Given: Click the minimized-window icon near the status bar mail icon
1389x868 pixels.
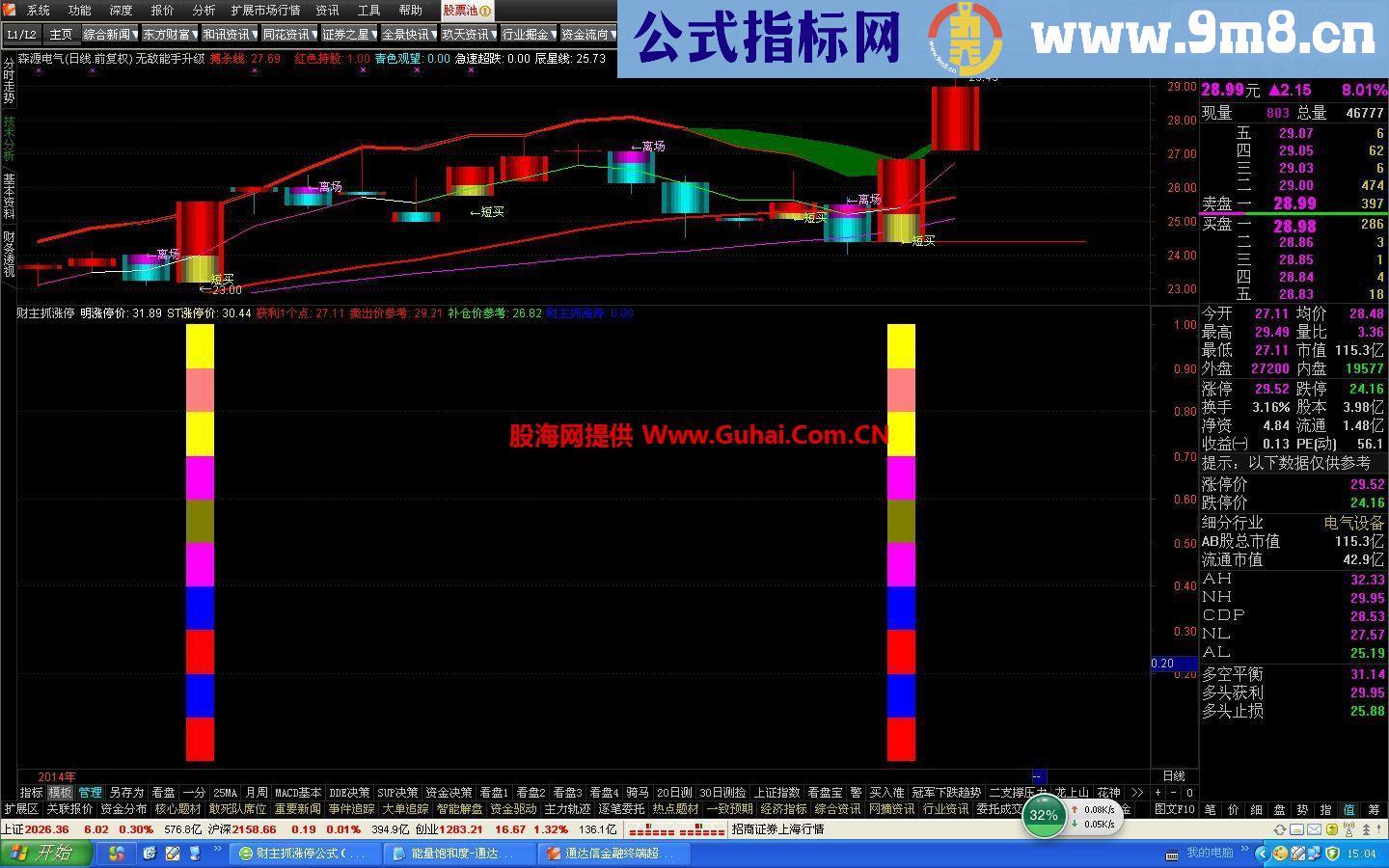Looking at the screenshot, I should (x=1297, y=830).
